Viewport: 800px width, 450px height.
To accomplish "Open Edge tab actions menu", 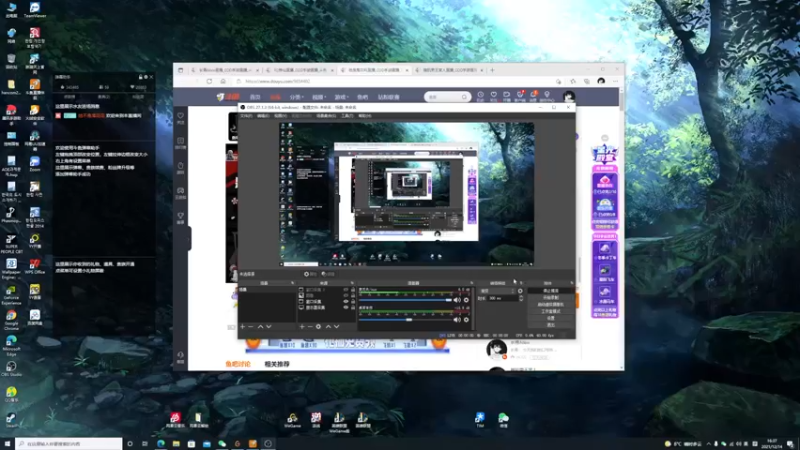I will click(x=181, y=70).
